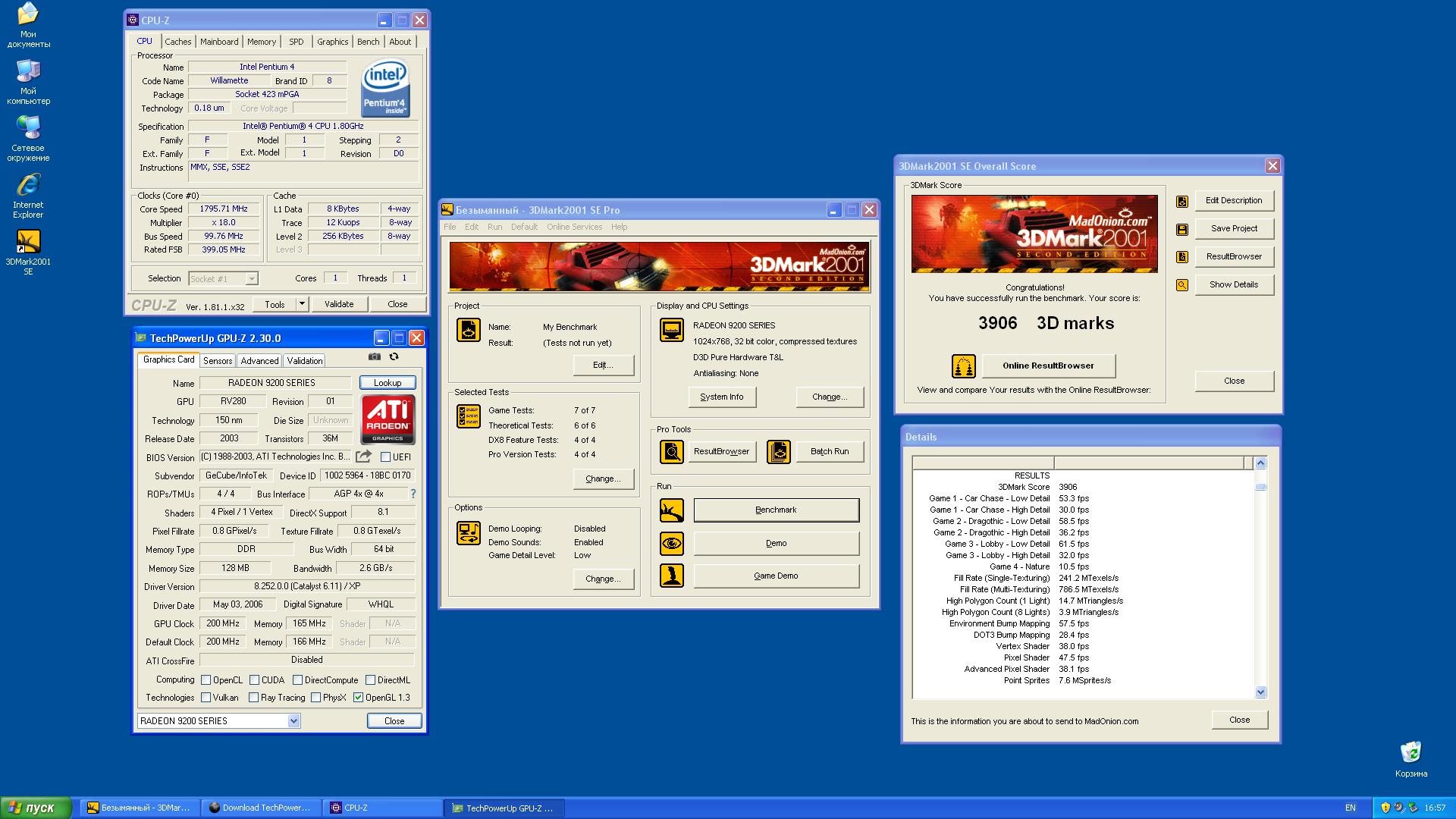Switch to the Mainboard tab in CPU-Z
1456x819 pixels.
click(219, 42)
